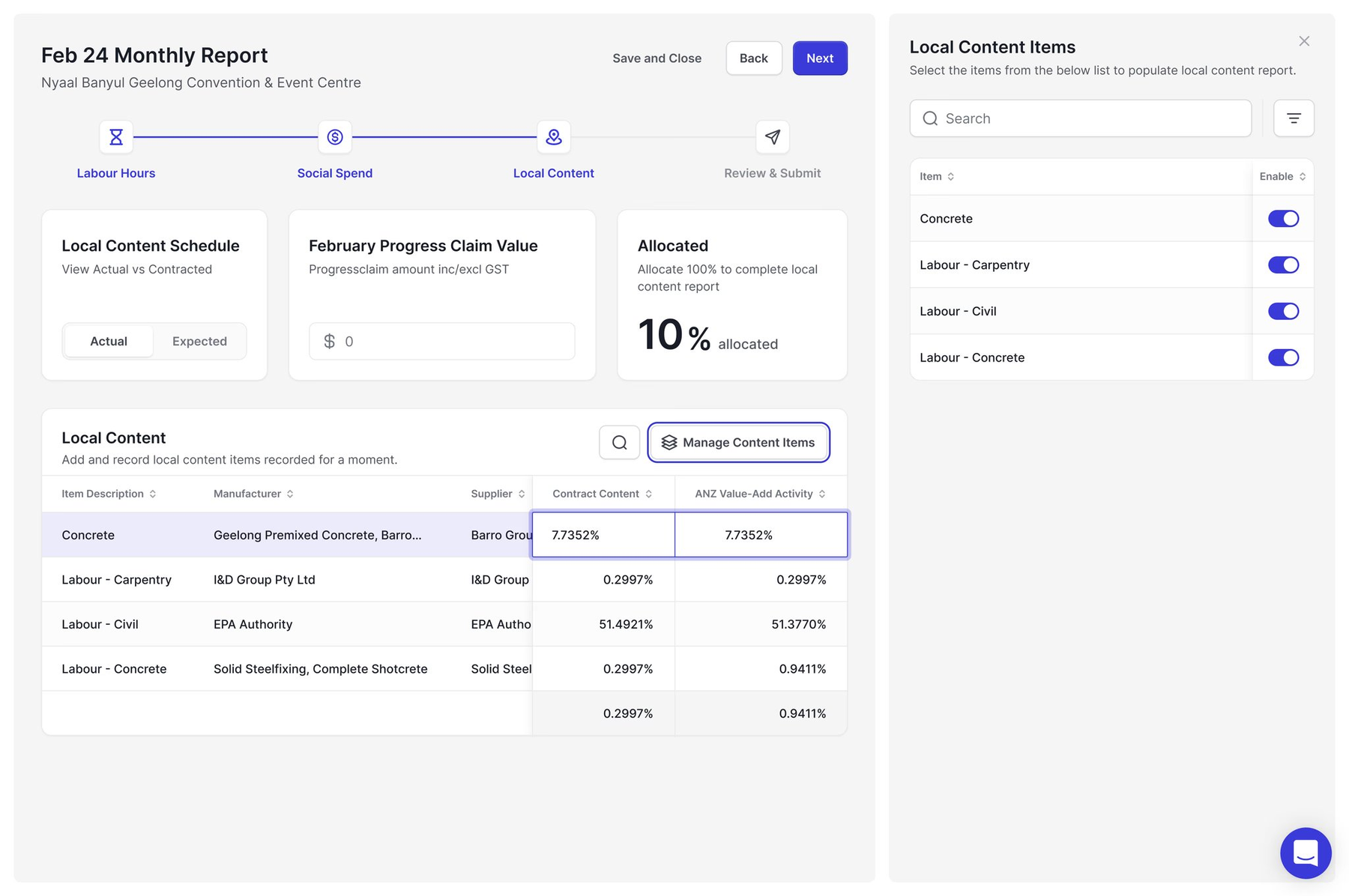Screen dimensions: 1349x896
Task: Click the Local Content map pin step icon
Action: coord(554,137)
